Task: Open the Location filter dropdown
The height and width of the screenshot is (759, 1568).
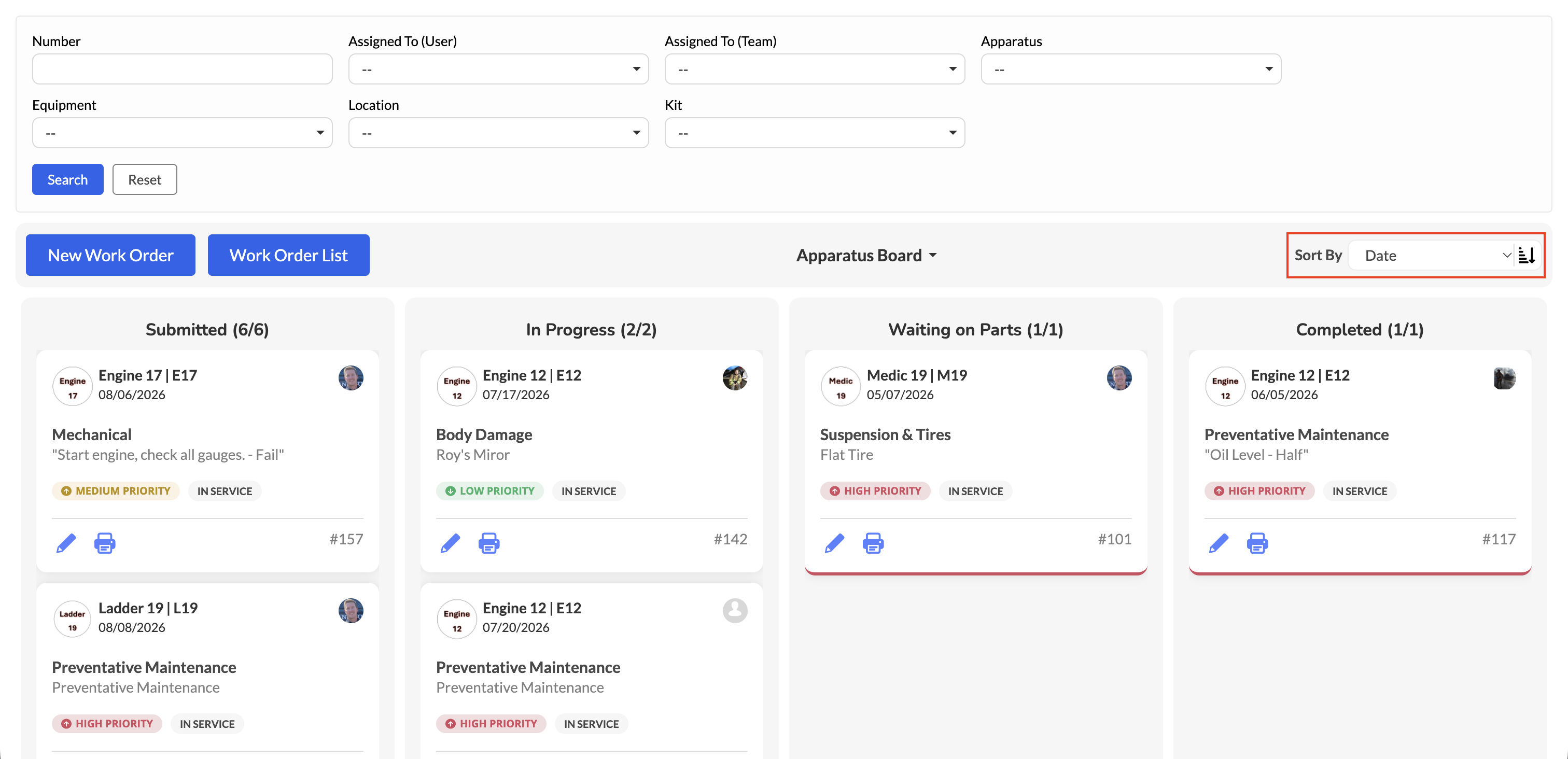Action: point(498,133)
